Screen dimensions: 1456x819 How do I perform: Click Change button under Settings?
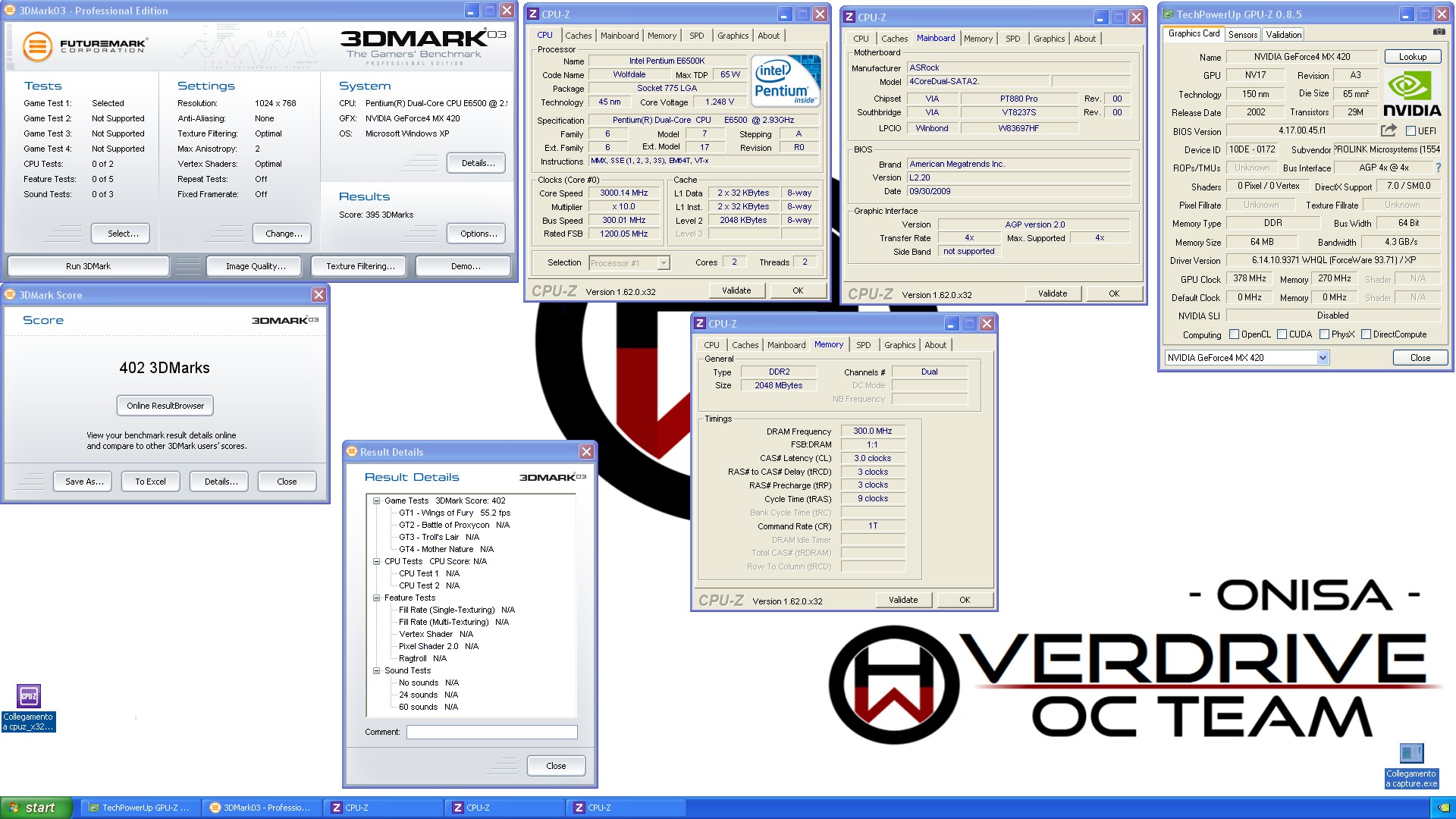284,234
